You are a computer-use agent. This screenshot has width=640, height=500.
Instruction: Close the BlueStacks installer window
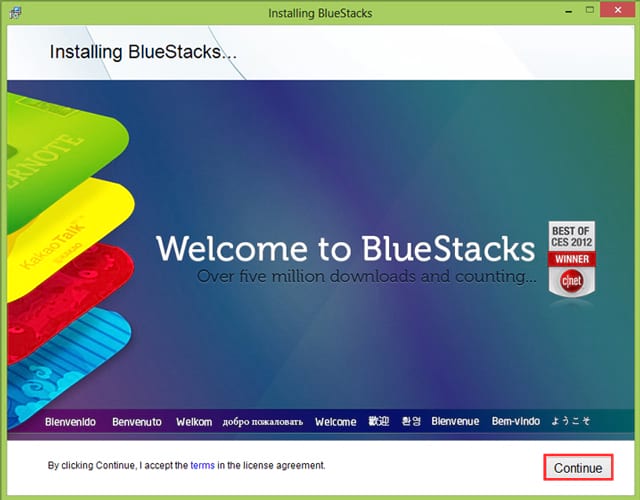pyautogui.click(x=618, y=10)
